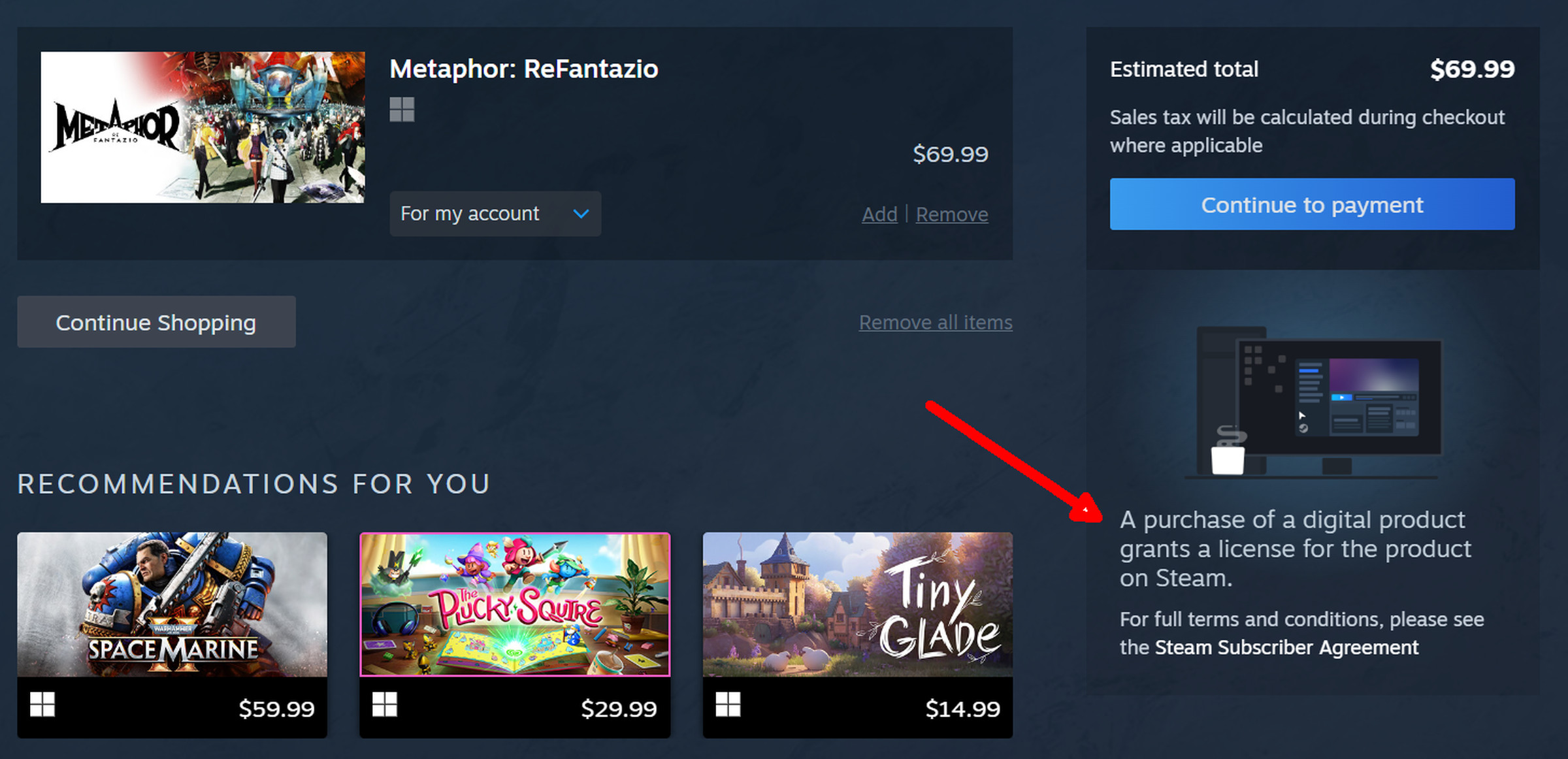Image resolution: width=1568 pixels, height=759 pixels.
Task: Click Remove all items link
Action: click(935, 322)
